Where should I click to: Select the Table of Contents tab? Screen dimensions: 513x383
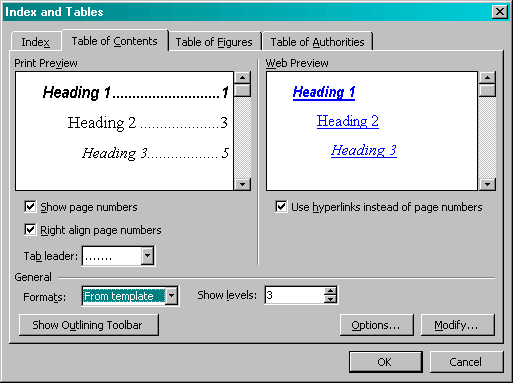(x=115, y=41)
